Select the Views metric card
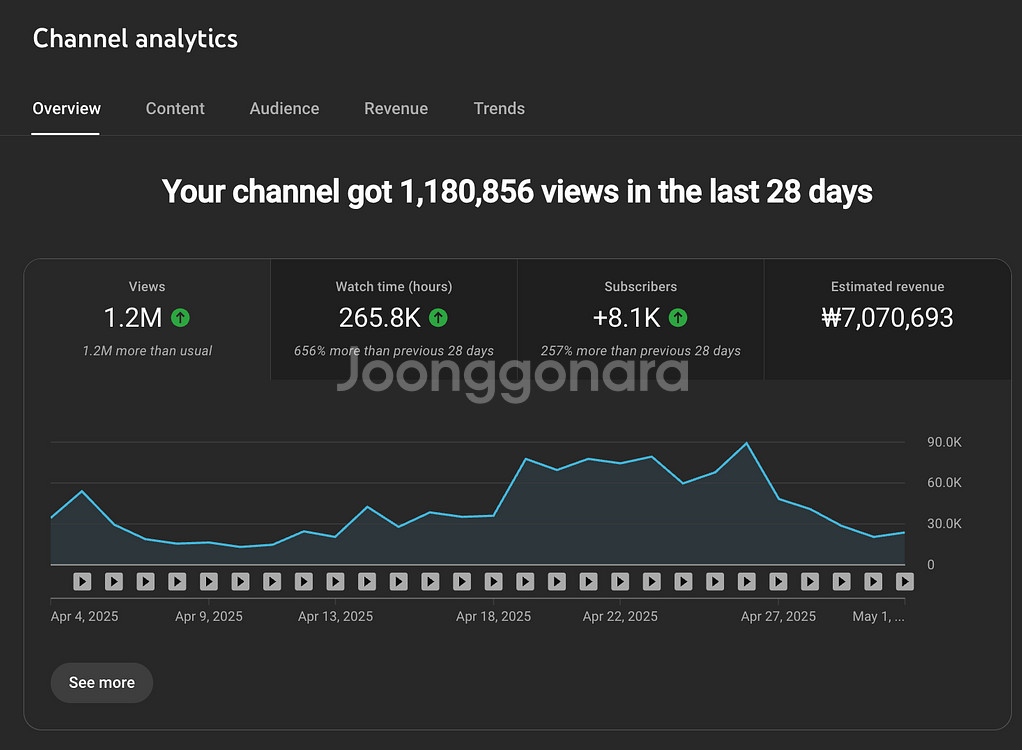Image resolution: width=1022 pixels, height=750 pixels. point(147,319)
